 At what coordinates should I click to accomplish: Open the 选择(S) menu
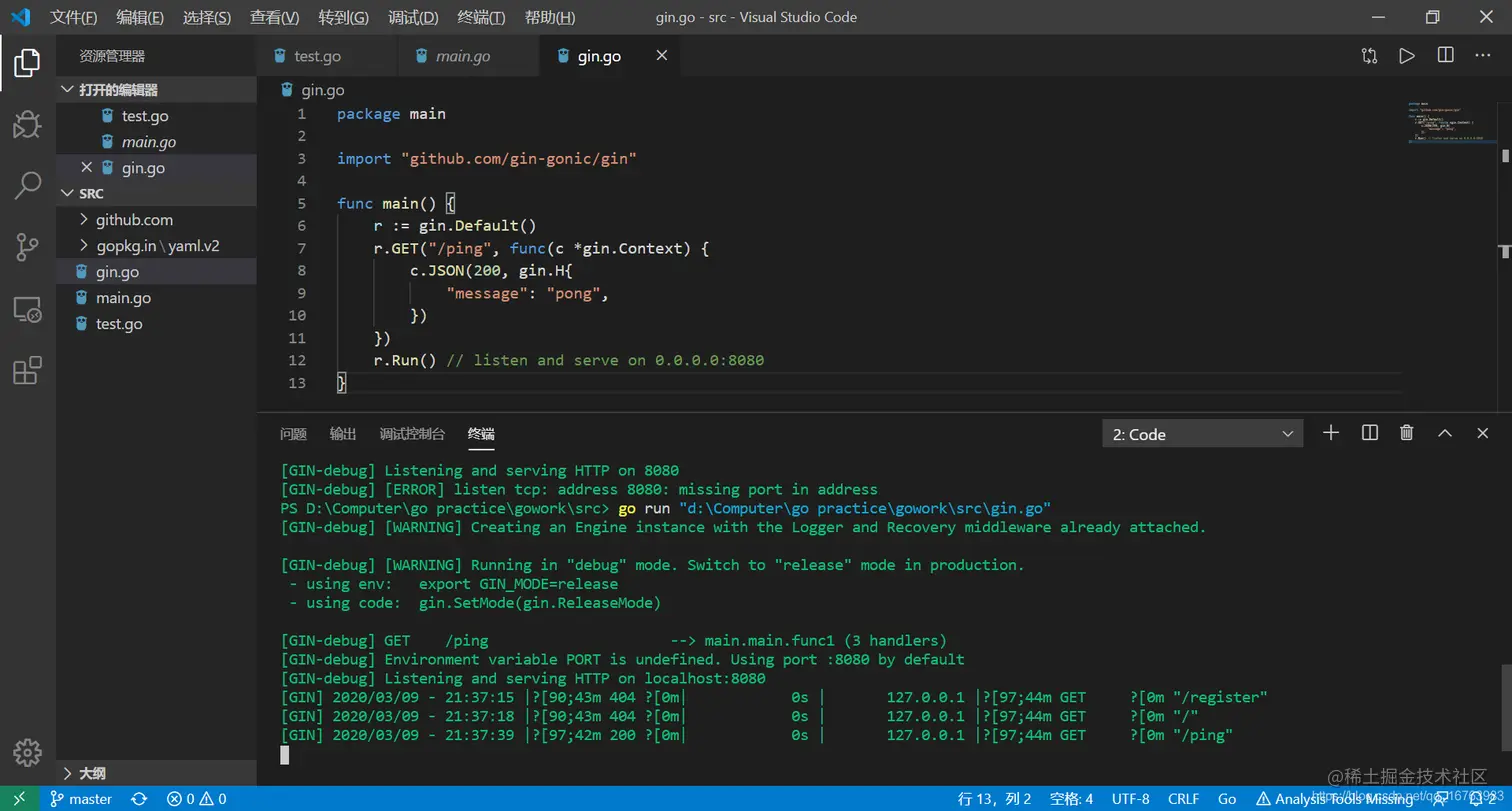point(207,17)
